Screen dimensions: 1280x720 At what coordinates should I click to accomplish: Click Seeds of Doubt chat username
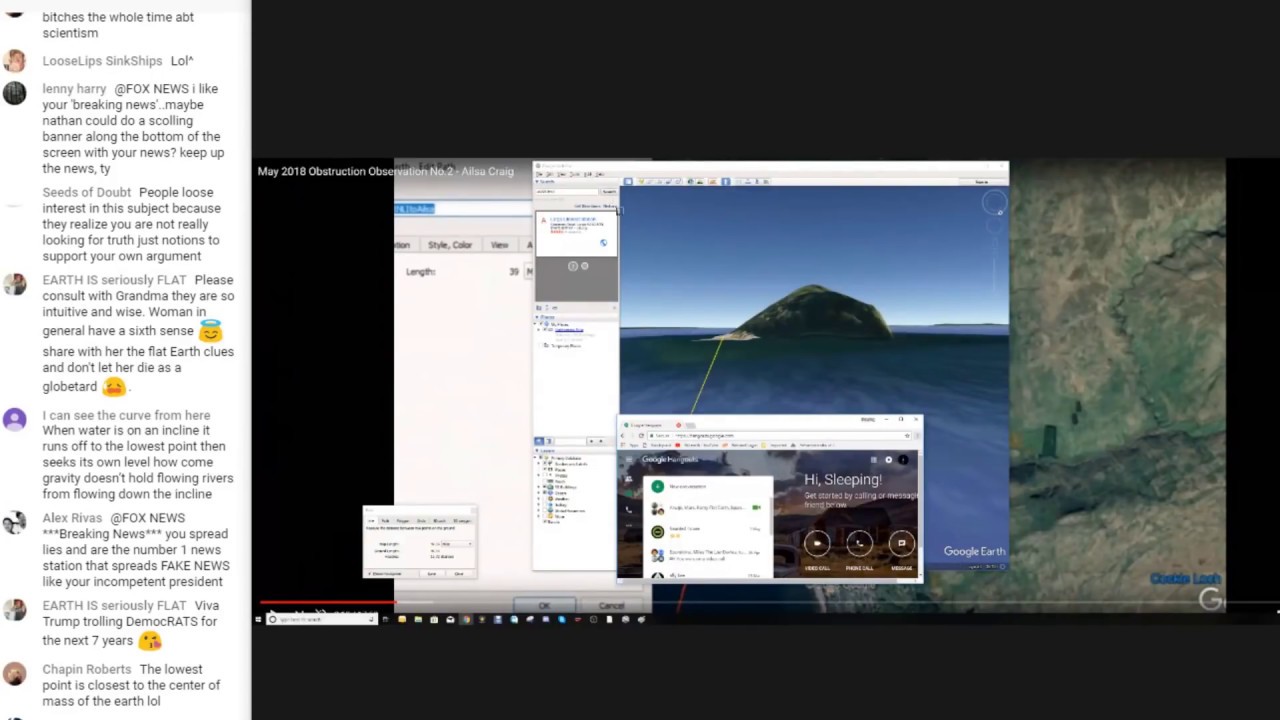click(x=86, y=193)
